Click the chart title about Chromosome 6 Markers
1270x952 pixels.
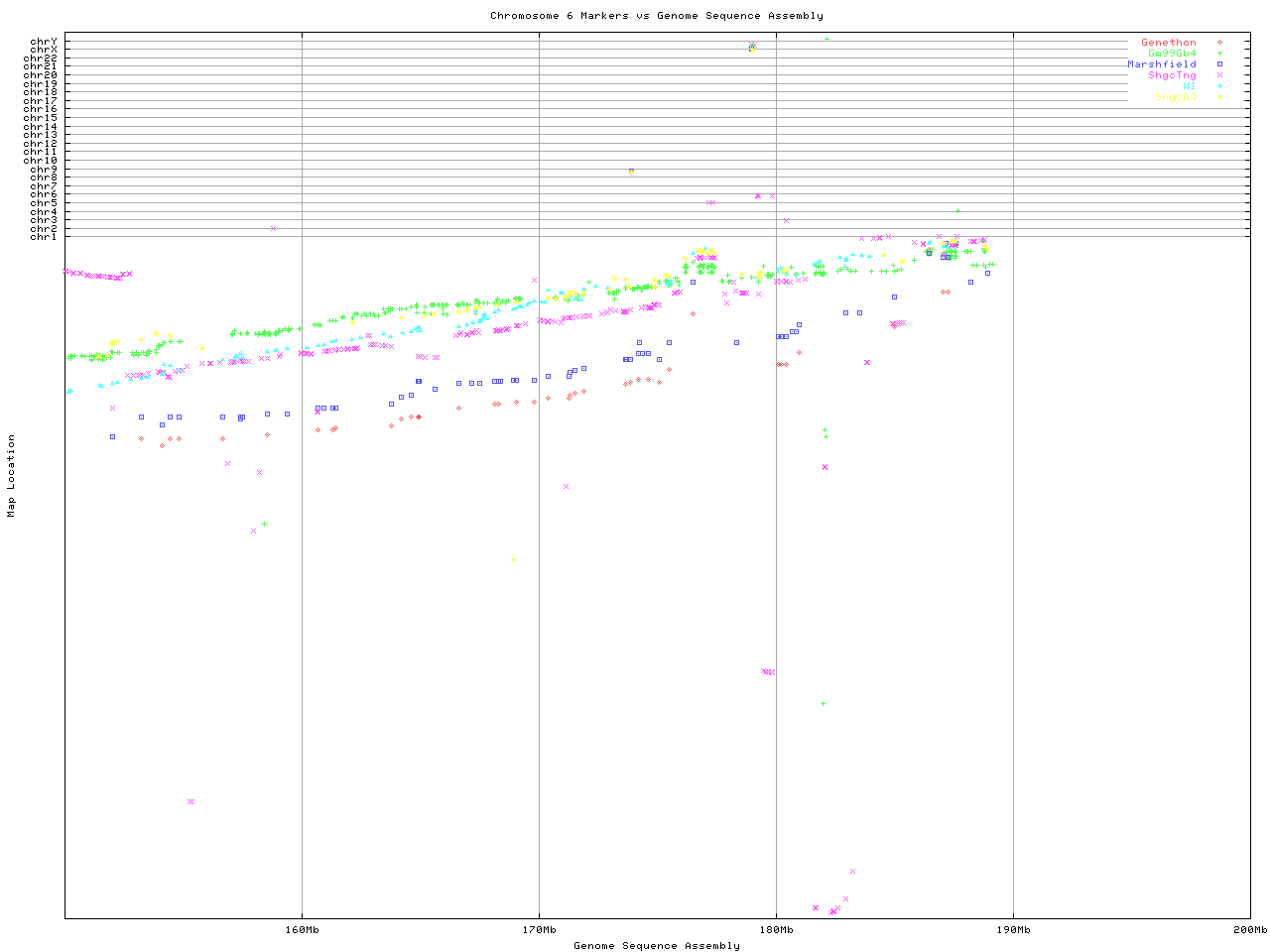point(656,16)
